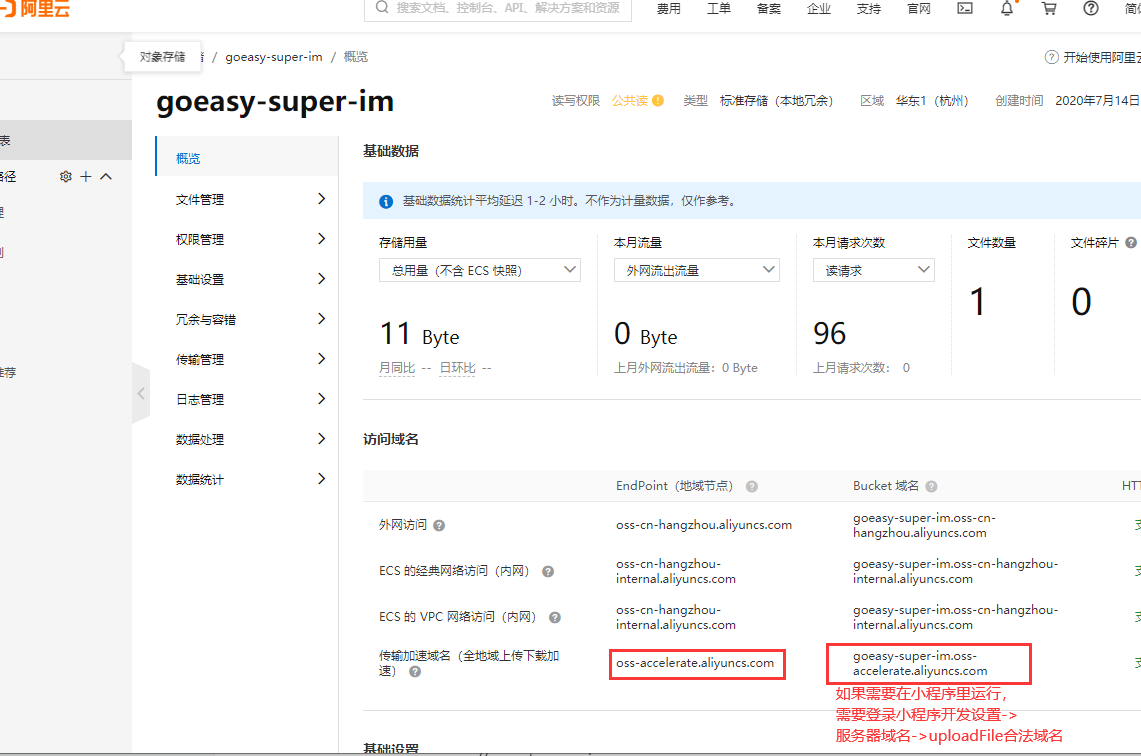The image size is (1141, 756).
Task: Click the help question mark icon
Action: pos(1090,9)
